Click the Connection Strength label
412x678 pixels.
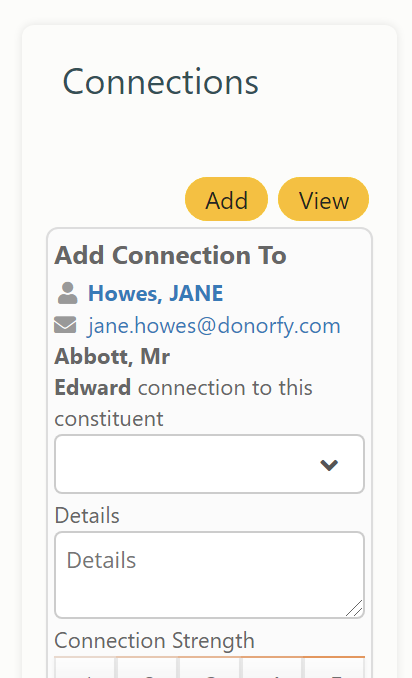pyautogui.click(x=154, y=640)
